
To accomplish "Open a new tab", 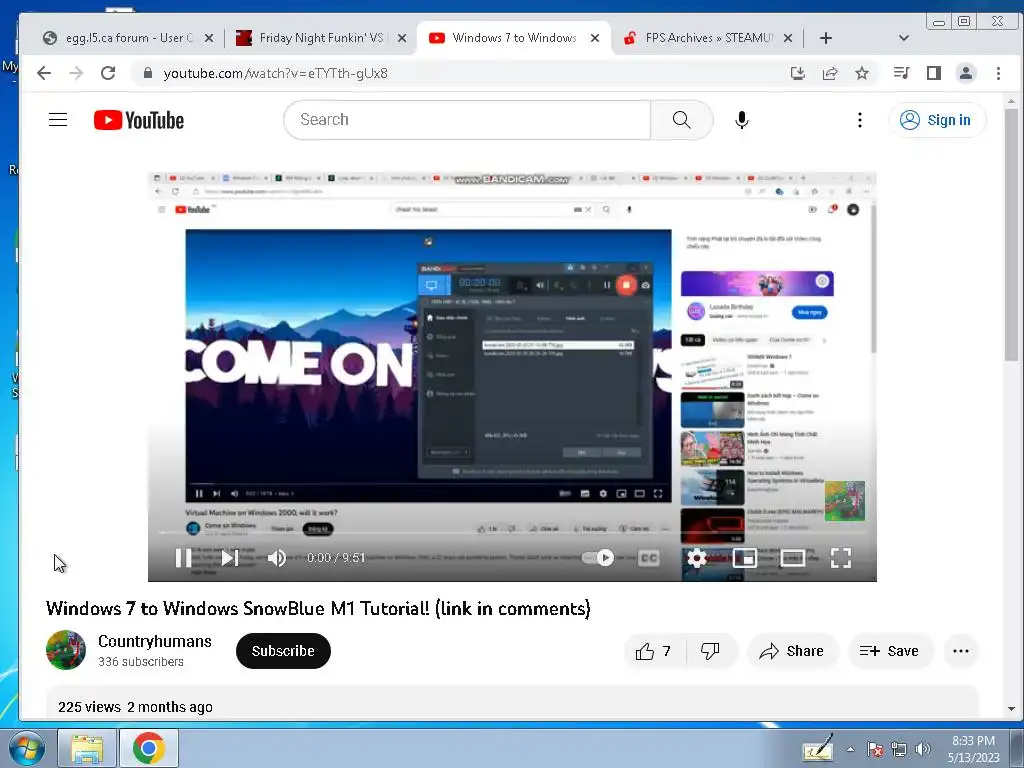I will coord(825,38).
